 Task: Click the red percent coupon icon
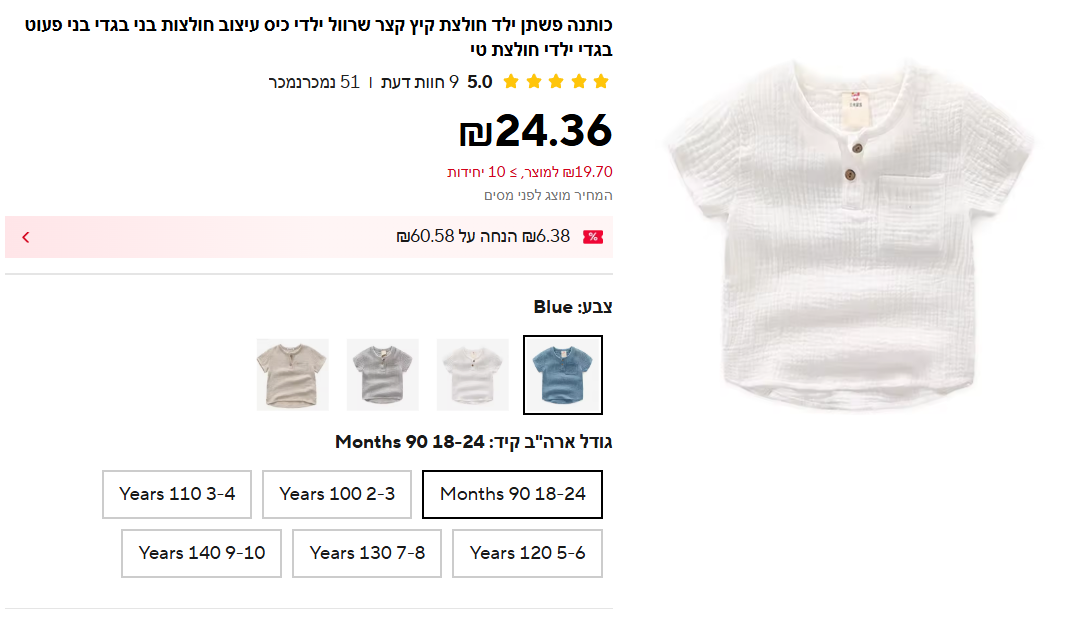point(593,237)
